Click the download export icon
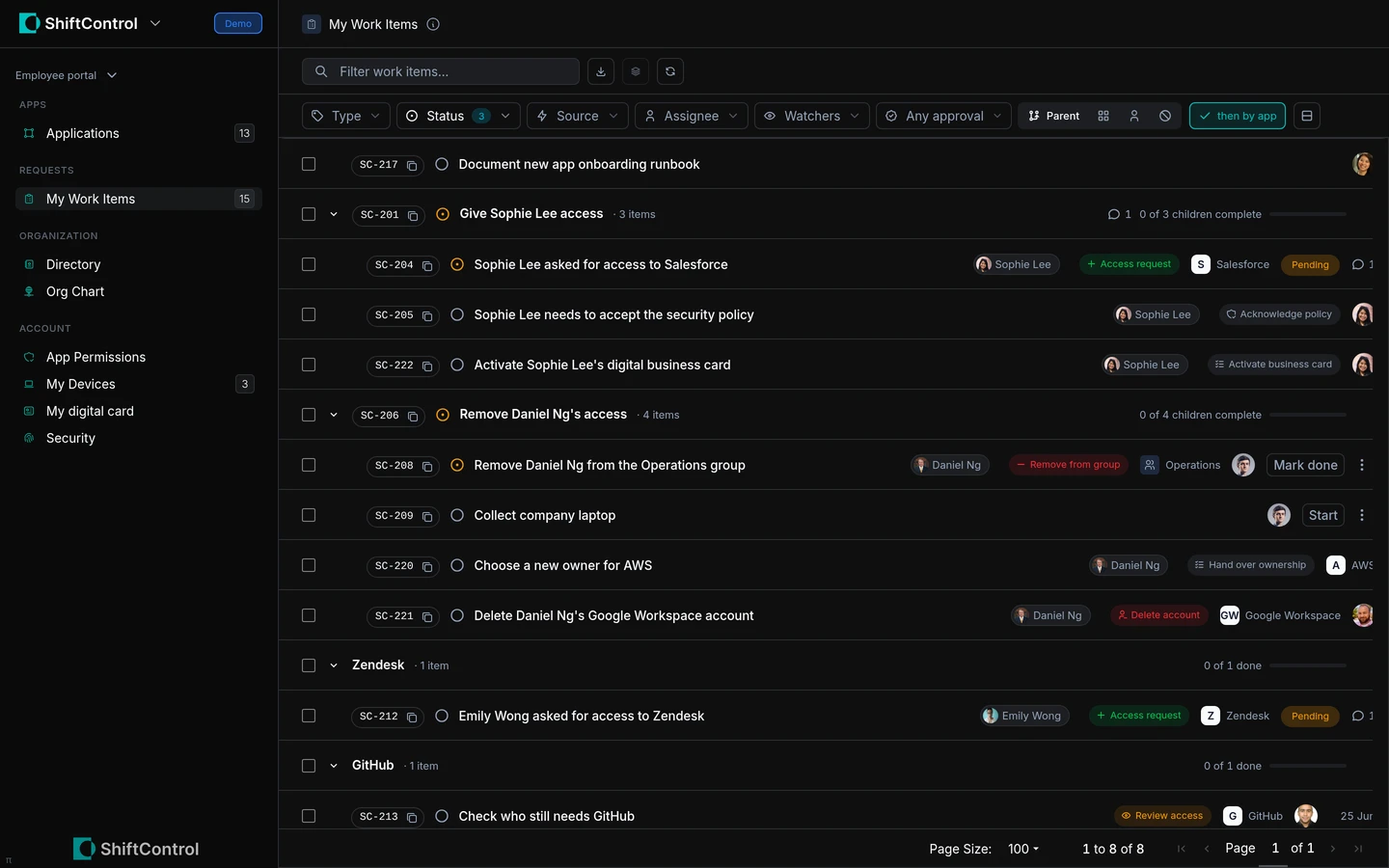Viewport: 1389px width, 868px height. point(601,71)
